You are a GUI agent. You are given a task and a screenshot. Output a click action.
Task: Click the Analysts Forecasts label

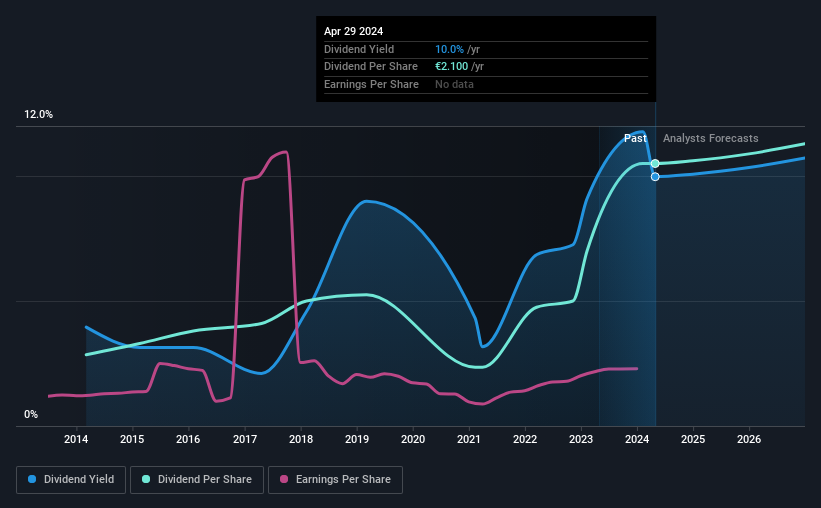tap(711, 138)
